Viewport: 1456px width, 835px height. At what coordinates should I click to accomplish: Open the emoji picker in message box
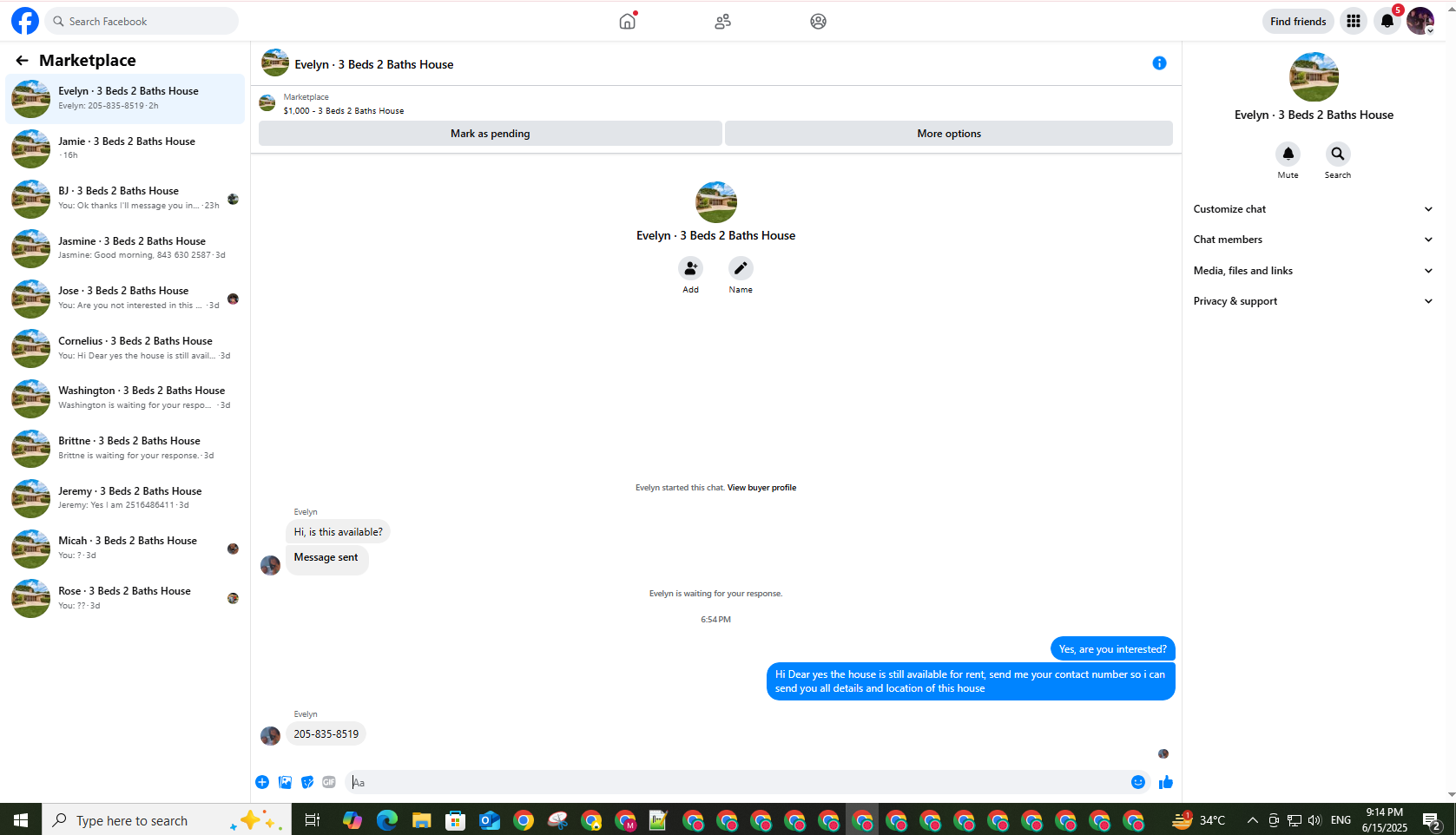coord(1138,782)
